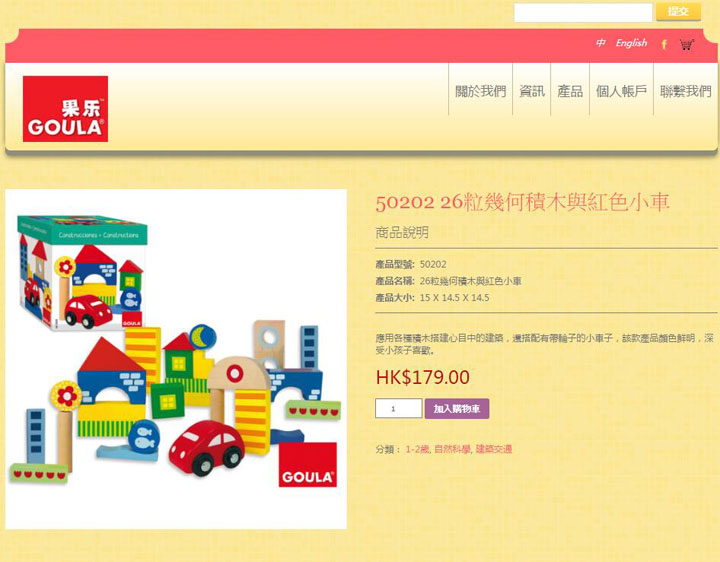
Task: Click the yellow 提交 search button
Action: click(x=679, y=11)
